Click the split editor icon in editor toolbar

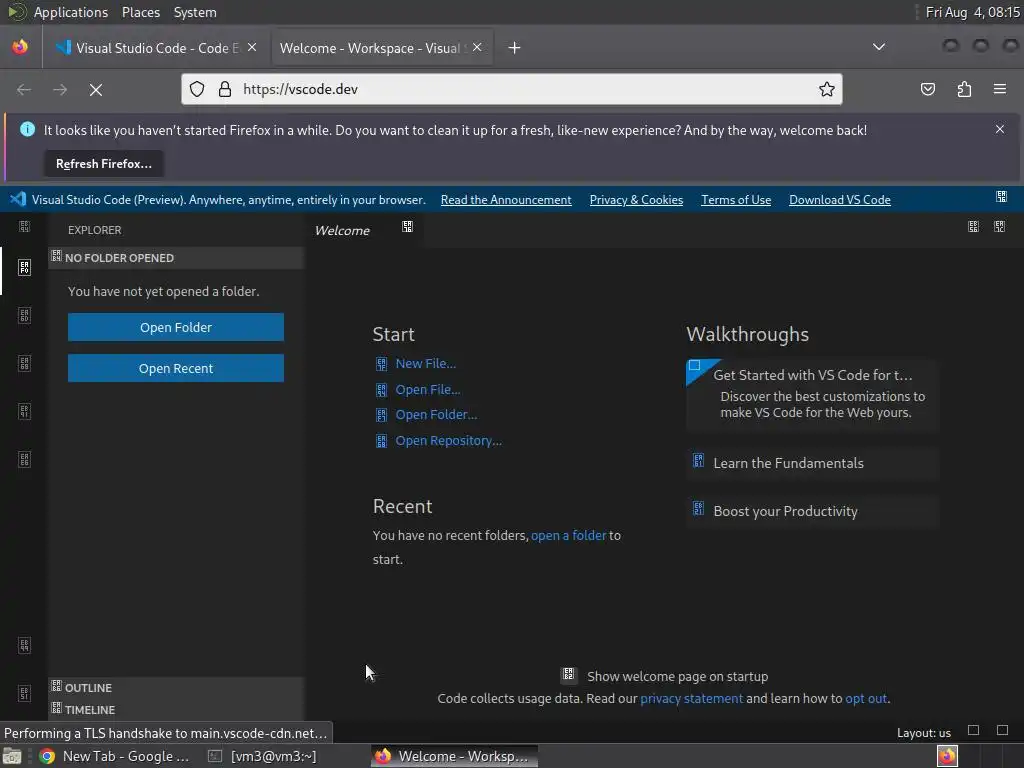[973, 227]
